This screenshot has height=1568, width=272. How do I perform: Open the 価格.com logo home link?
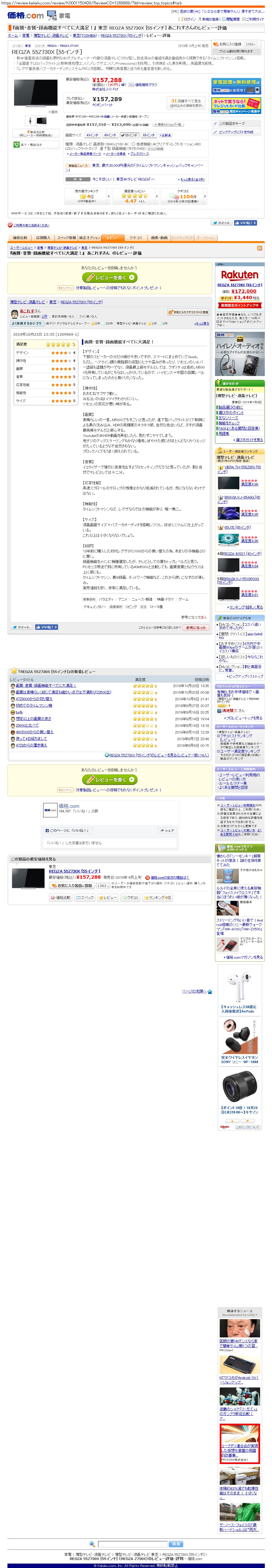pos(25,15)
